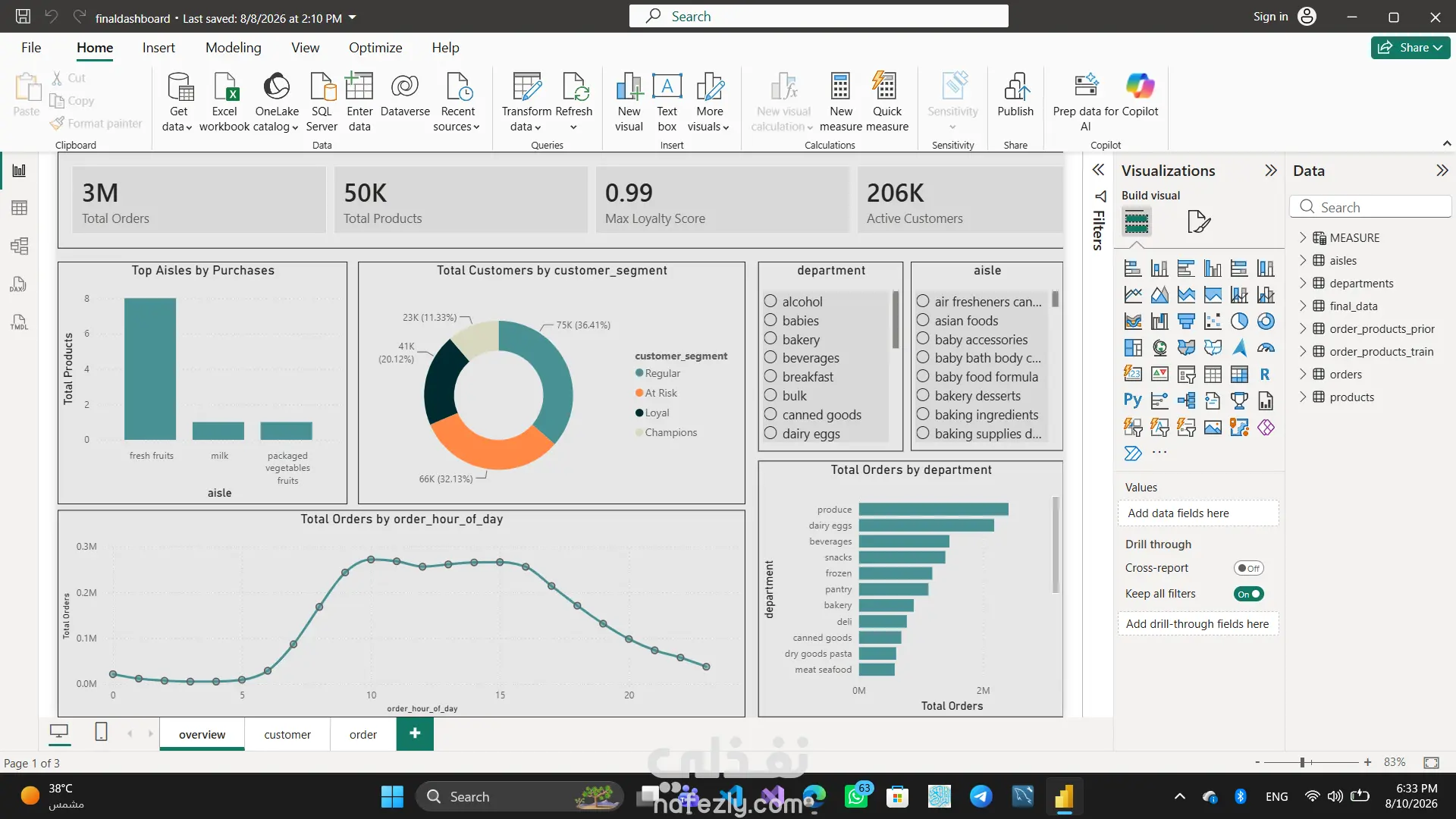Select the R script visual icon
Image resolution: width=1456 pixels, height=819 pixels.
(1265, 374)
